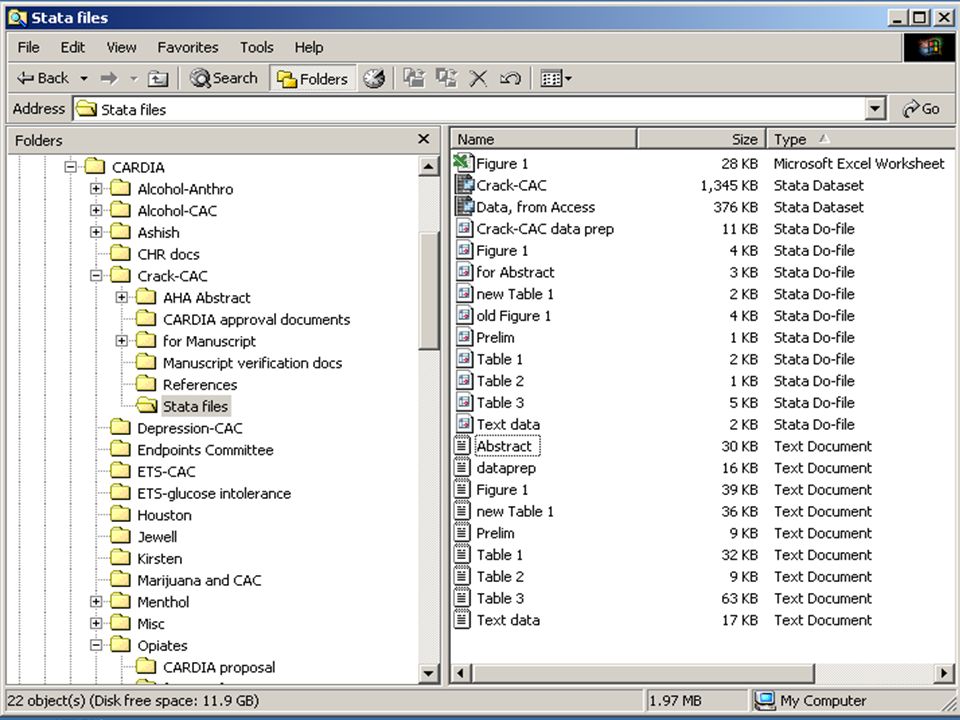960x720 pixels.
Task: Collapse the Crack-CAC folder node
Action: tap(96, 276)
